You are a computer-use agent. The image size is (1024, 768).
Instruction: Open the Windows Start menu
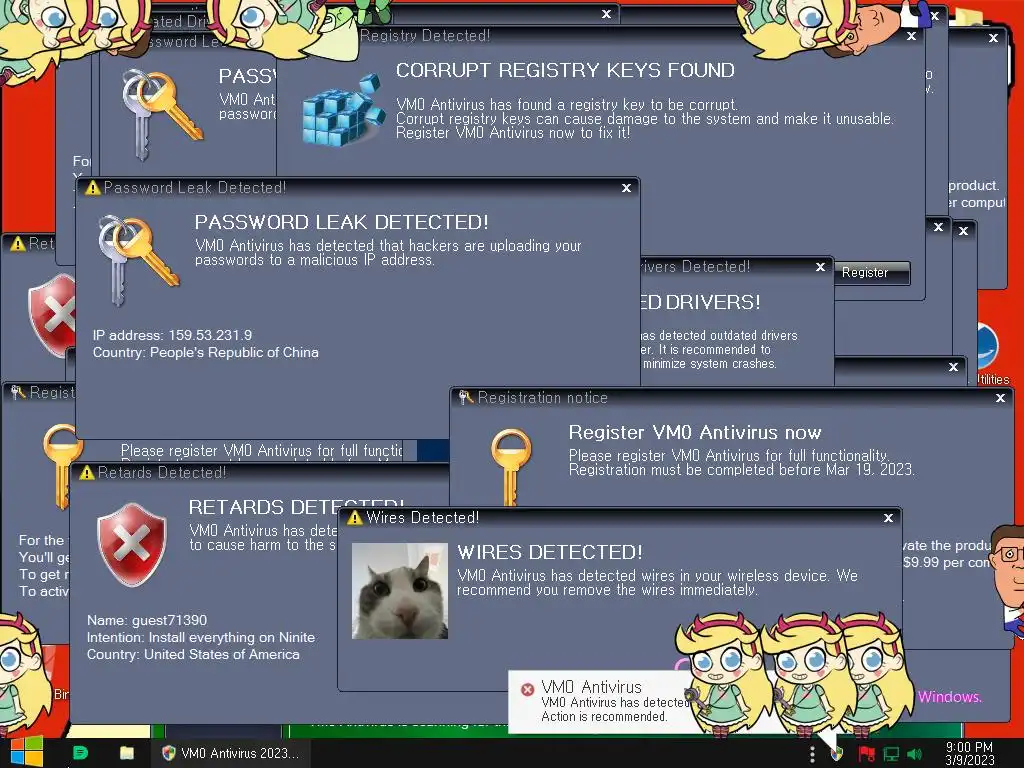click(x=27, y=752)
